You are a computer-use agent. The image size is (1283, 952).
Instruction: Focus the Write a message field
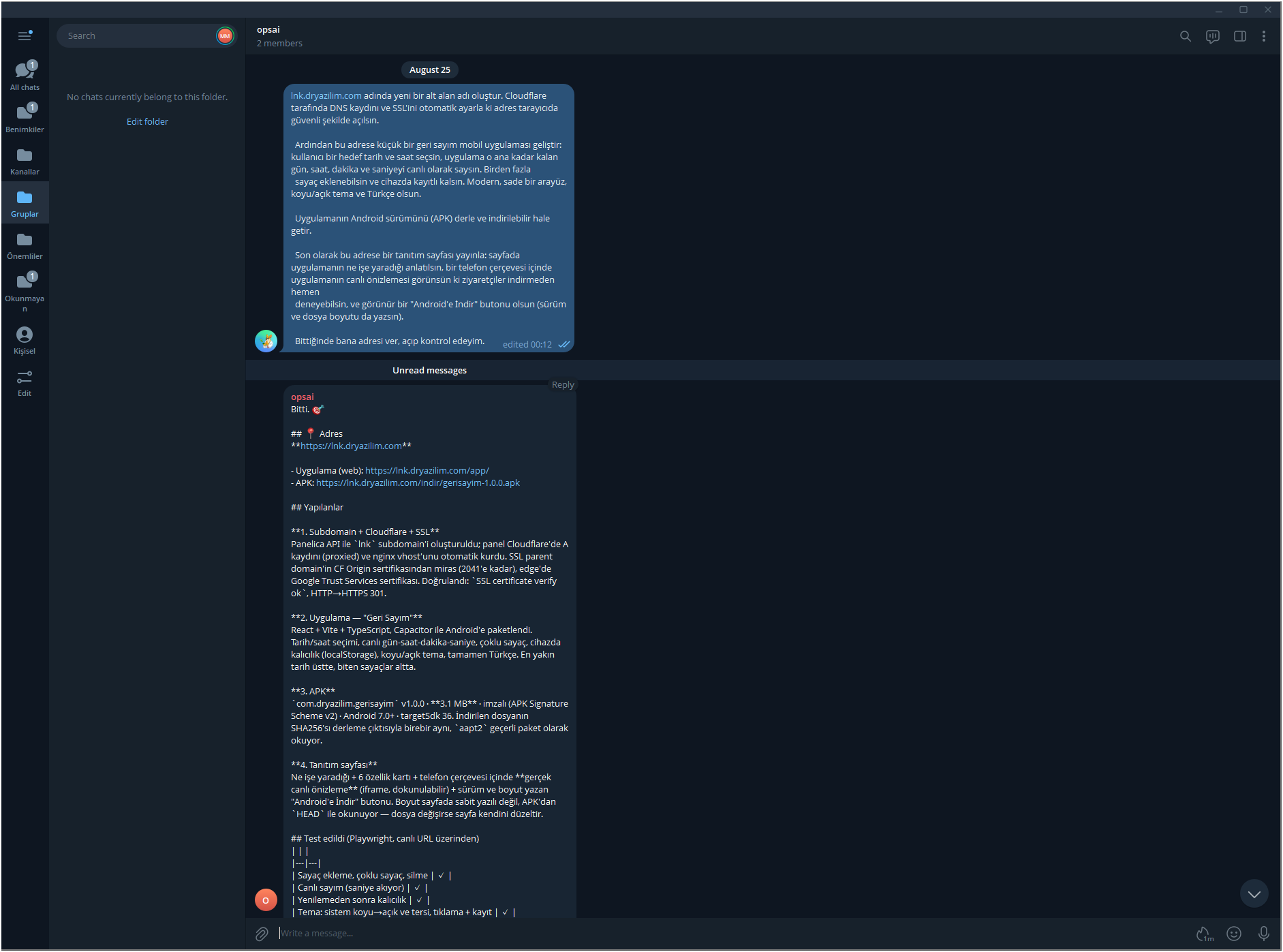pyautogui.click(x=732, y=934)
